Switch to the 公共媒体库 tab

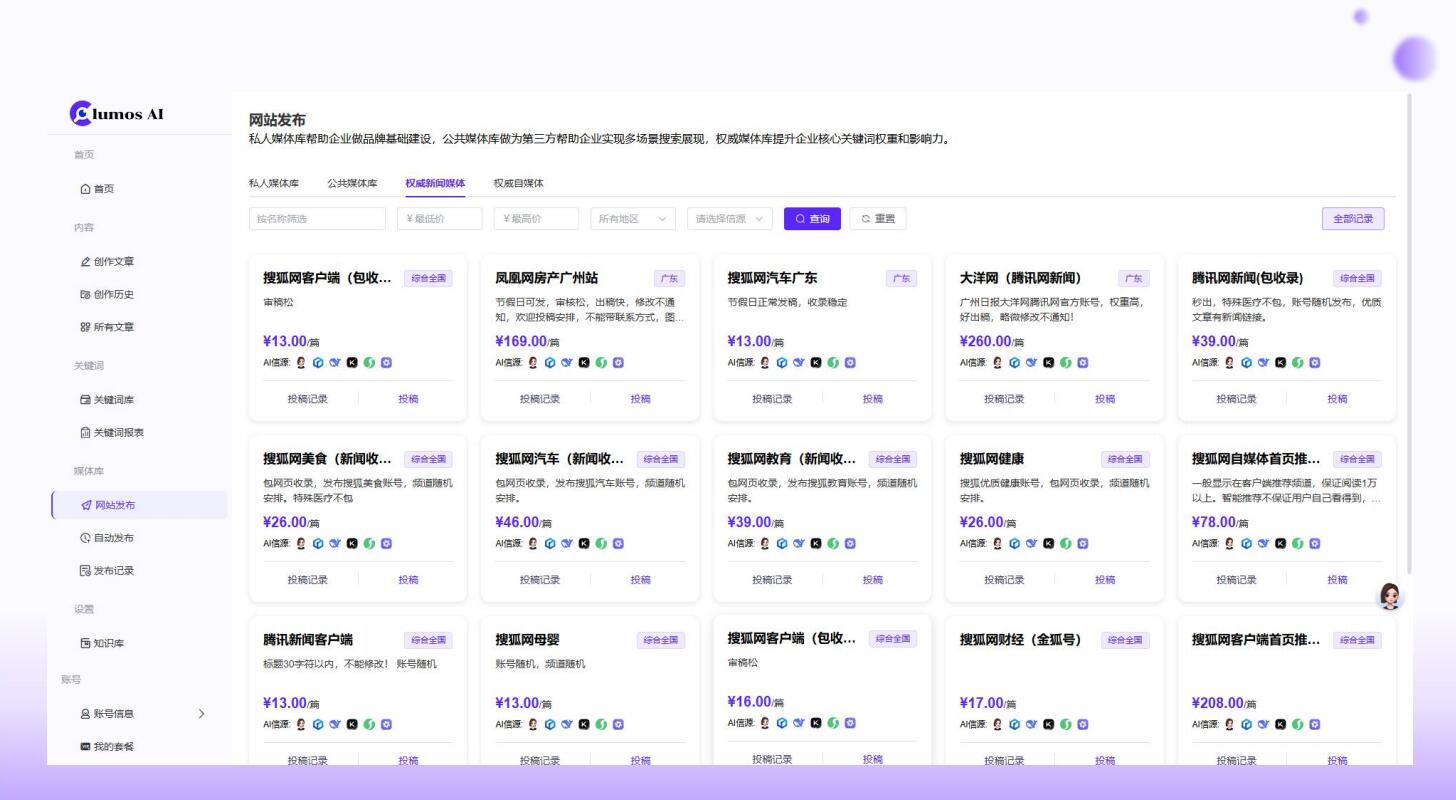tap(352, 184)
